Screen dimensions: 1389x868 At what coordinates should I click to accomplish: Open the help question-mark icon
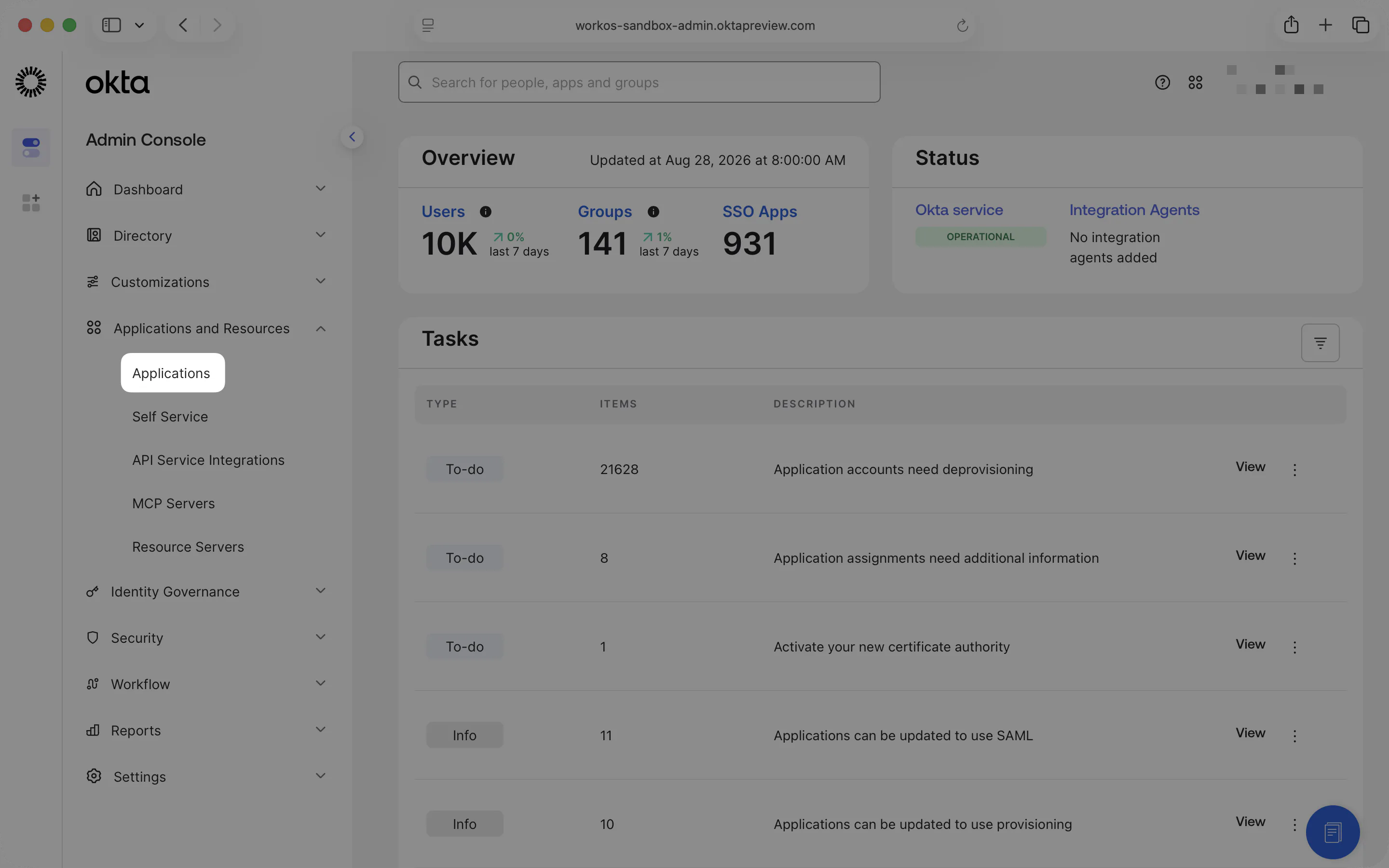coord(1162,82)
